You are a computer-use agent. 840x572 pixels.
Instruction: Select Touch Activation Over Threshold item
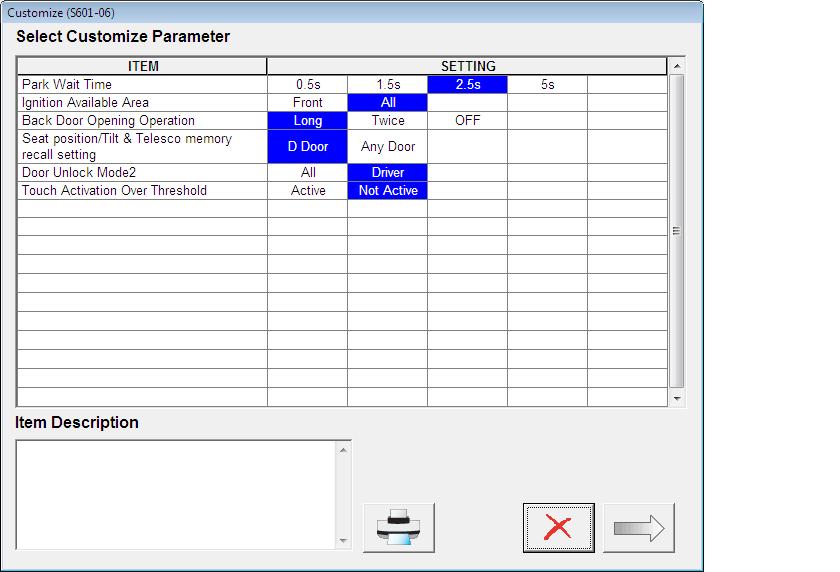click(x=142, y=191)
